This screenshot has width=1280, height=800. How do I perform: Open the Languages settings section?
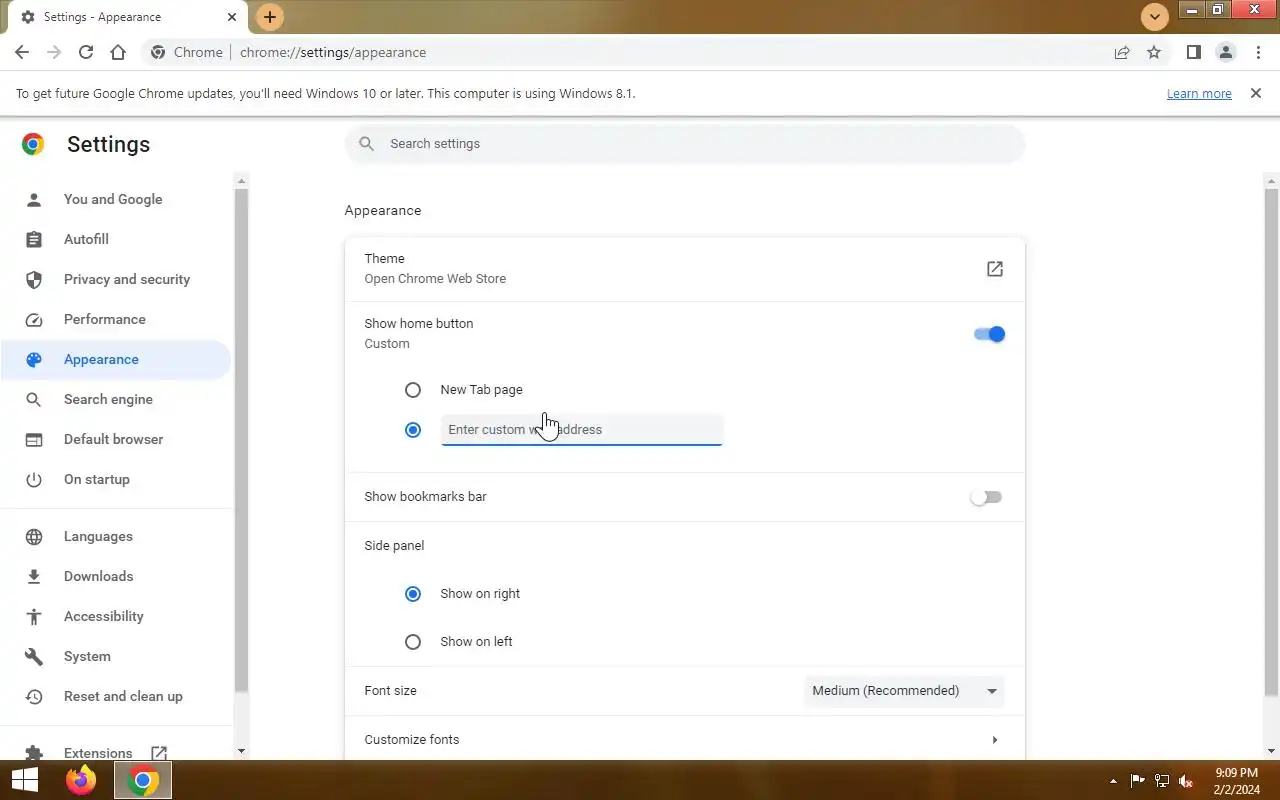[116, 536]
